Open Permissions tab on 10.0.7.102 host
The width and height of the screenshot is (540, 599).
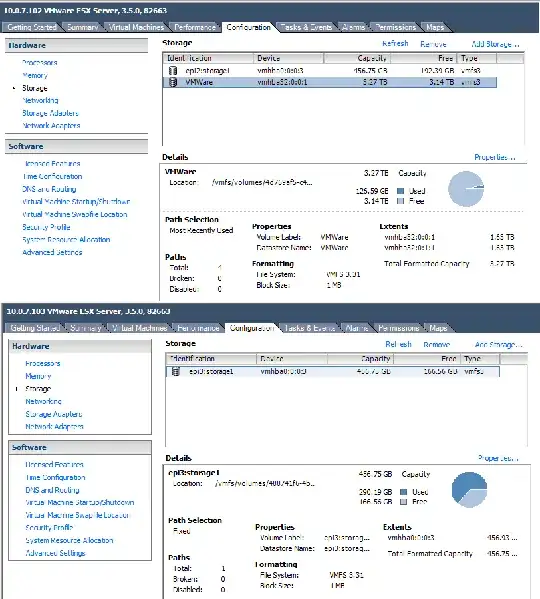point(396,27)
